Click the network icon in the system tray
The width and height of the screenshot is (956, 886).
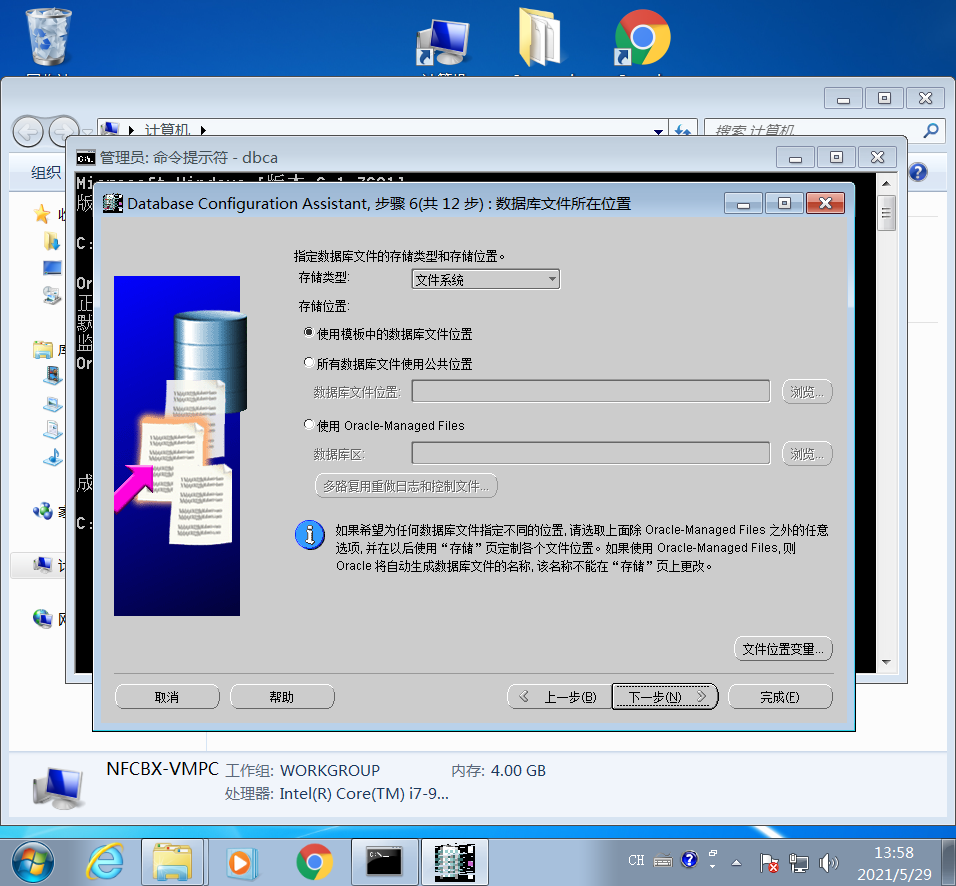798,860
